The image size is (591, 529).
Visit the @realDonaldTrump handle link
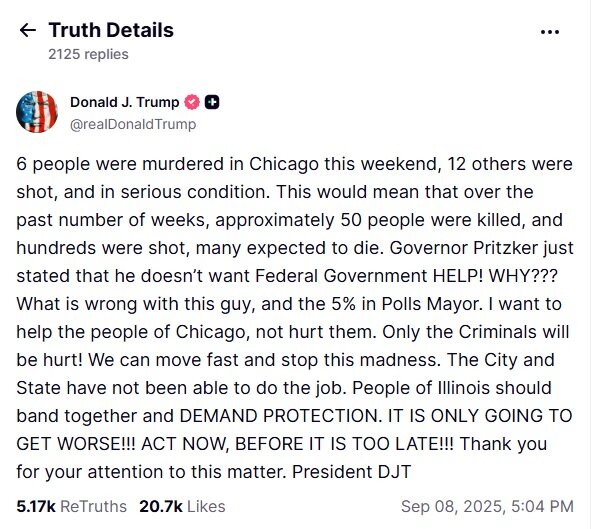click(x=133, y=124)
